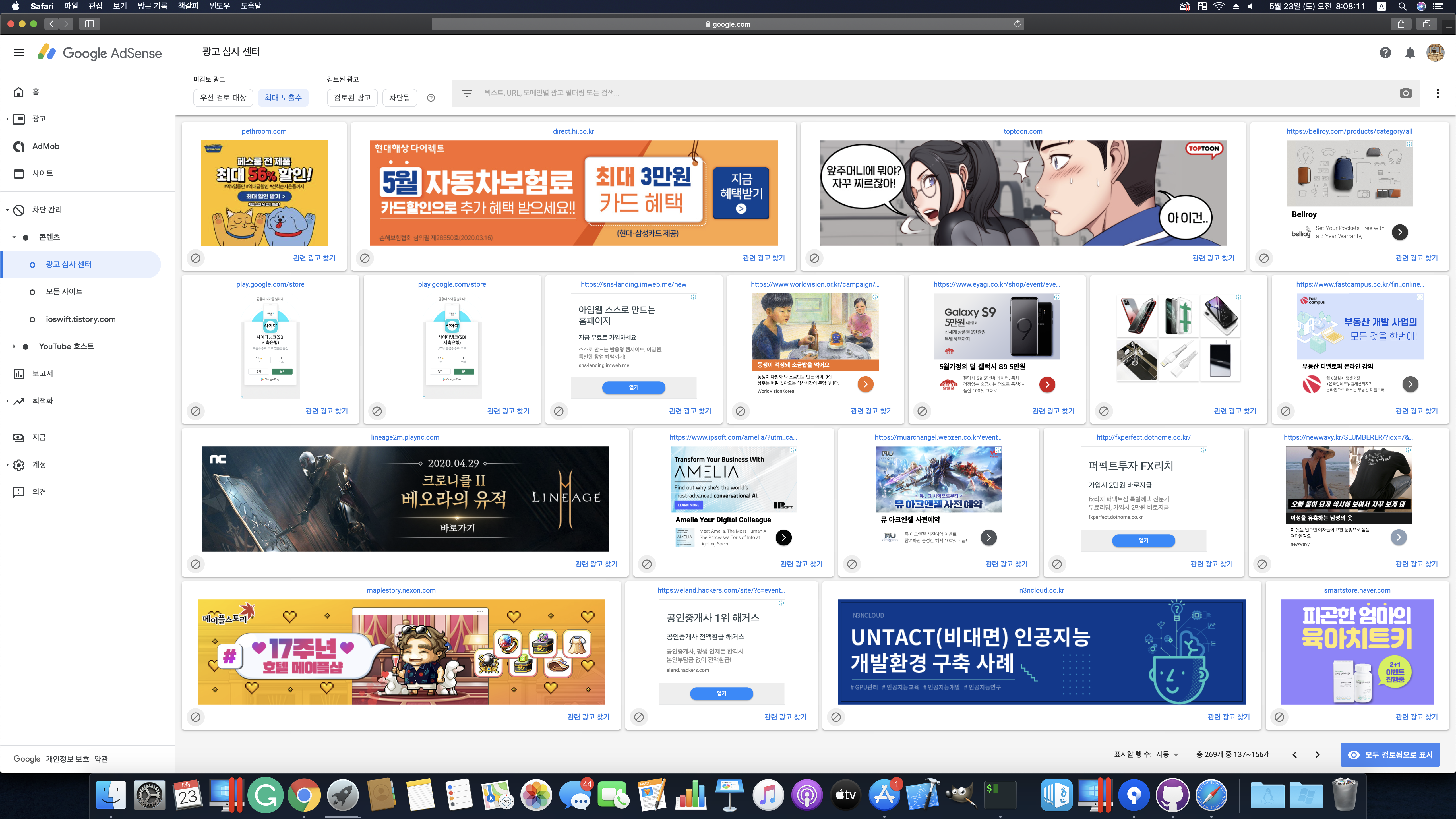
Task: Select the maplestory.nexon.com ad thumbnail
Action: click(x=401, y=652)
